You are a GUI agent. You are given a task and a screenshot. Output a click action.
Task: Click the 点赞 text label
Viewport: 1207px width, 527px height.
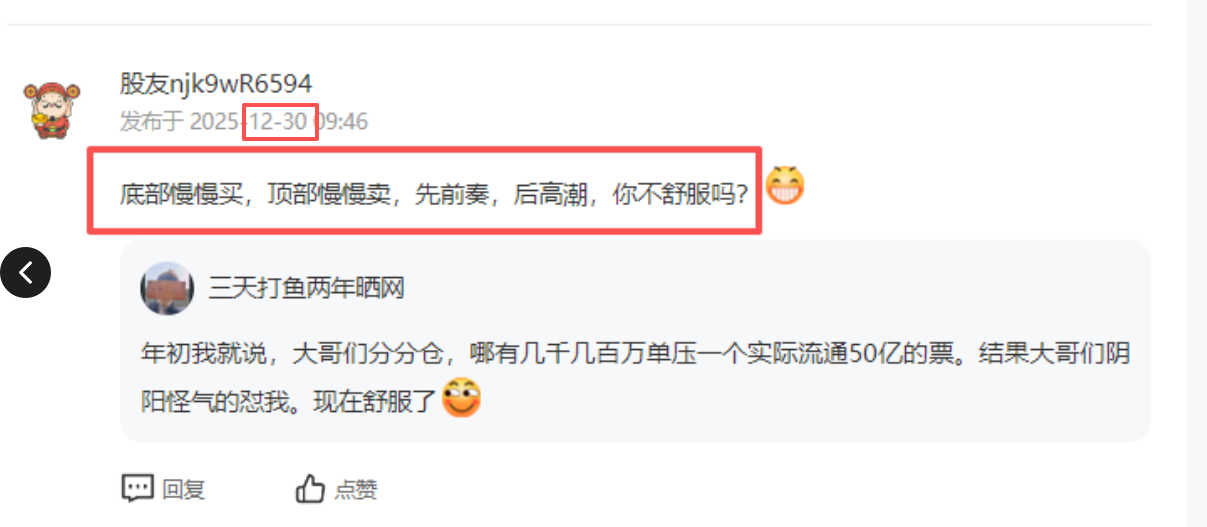(356, 489)
